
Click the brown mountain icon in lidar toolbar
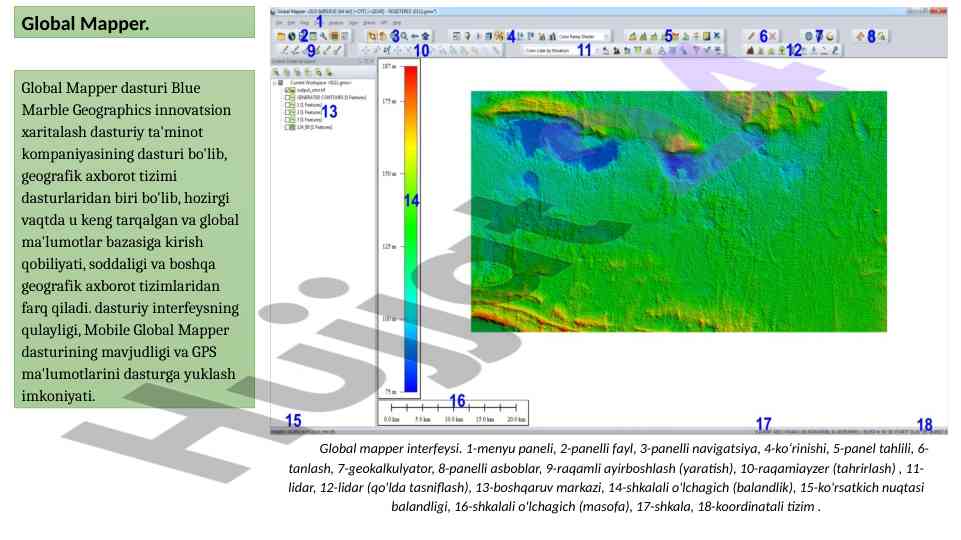750,51
